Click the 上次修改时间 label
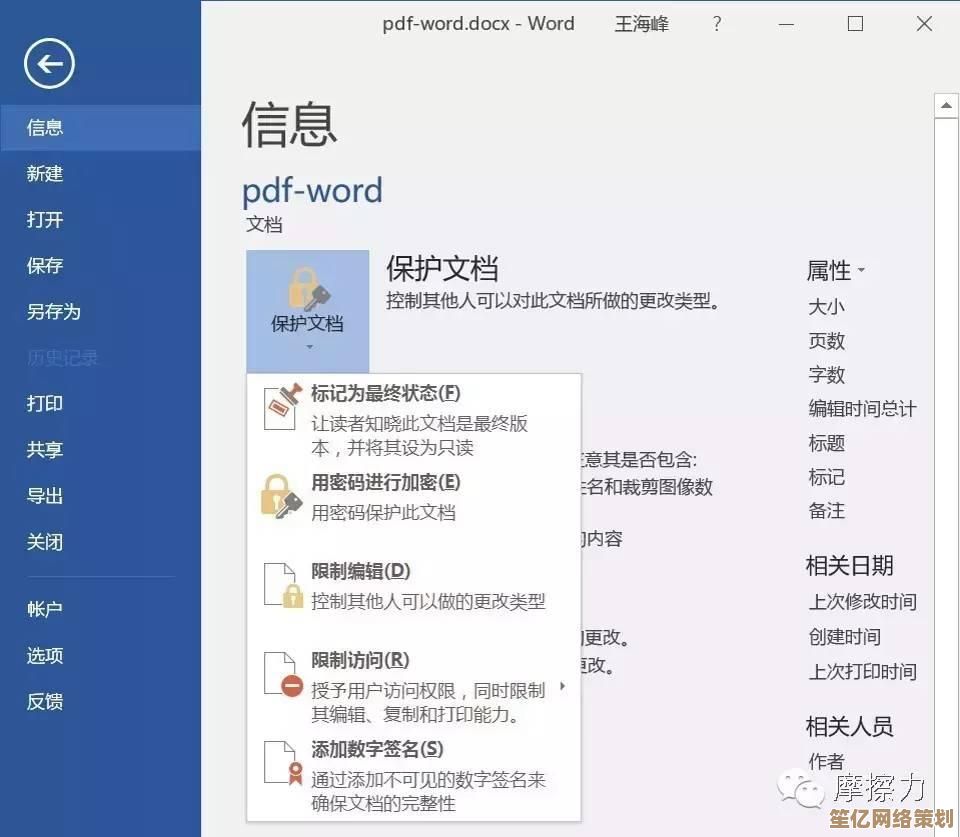Viewport: 960px width, 837px height. [x=863, y=602]
